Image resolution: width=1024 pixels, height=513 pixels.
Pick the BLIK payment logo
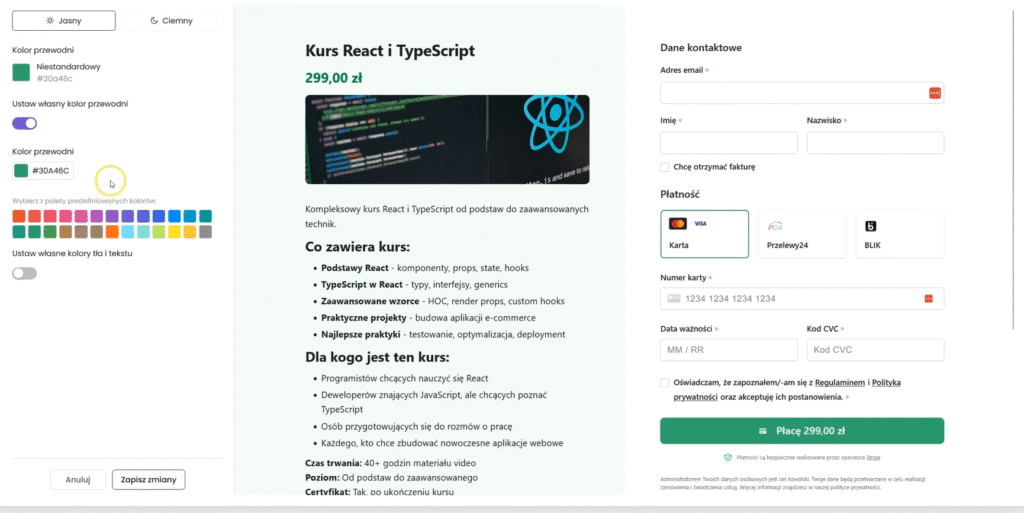(x=870, y=226)
